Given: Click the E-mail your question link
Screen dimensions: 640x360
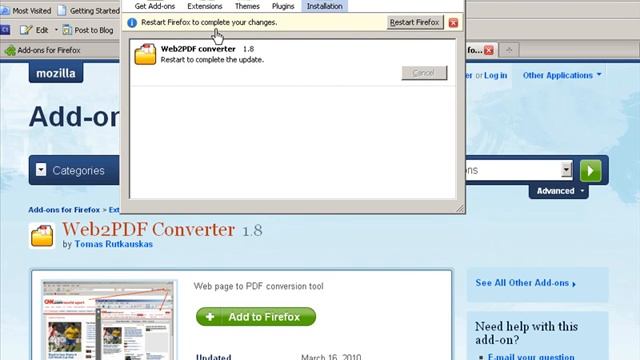Looking at the screenshot, I should [531, 356].
